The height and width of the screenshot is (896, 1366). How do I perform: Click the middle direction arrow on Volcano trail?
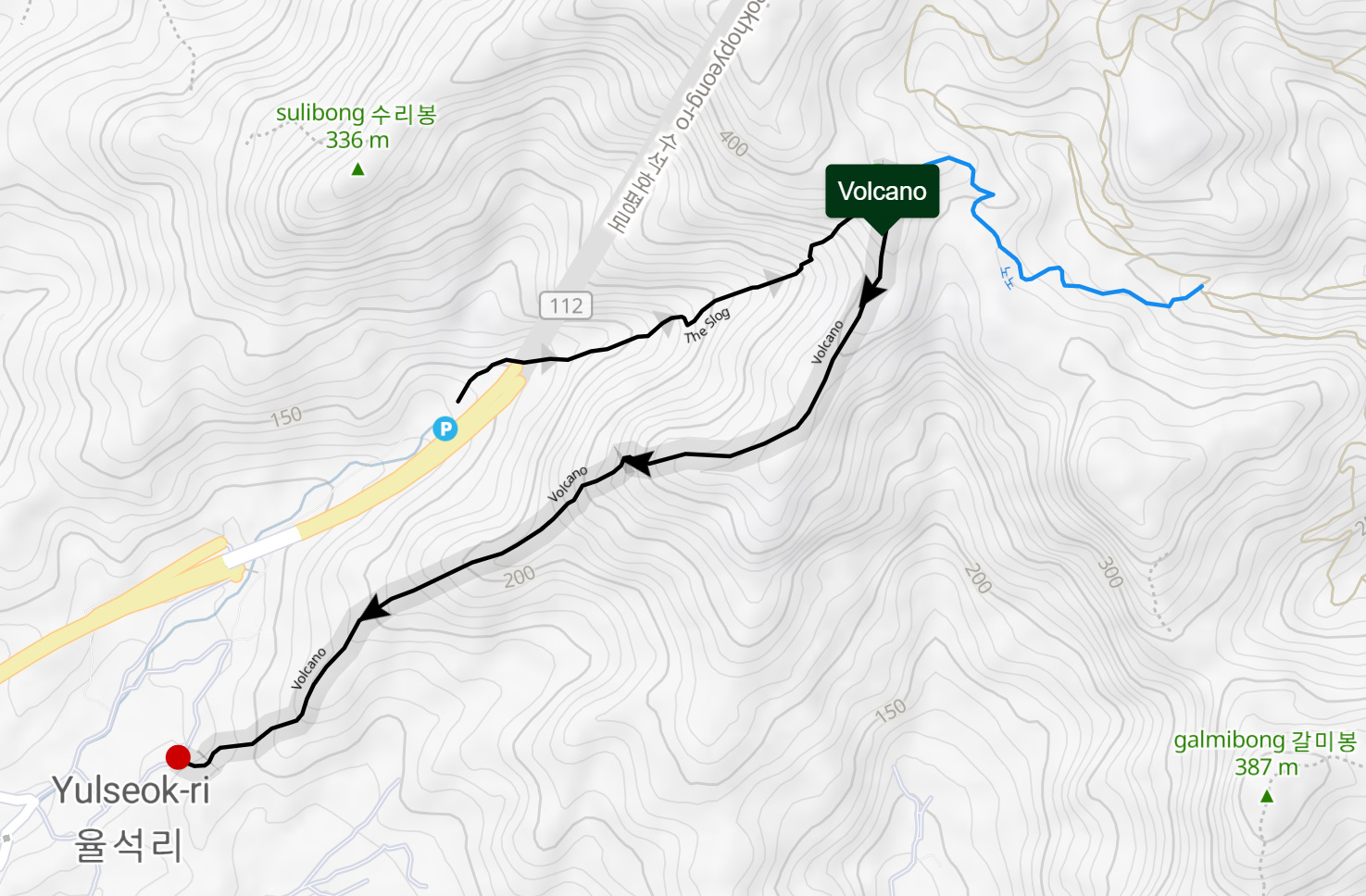point(637,463)
